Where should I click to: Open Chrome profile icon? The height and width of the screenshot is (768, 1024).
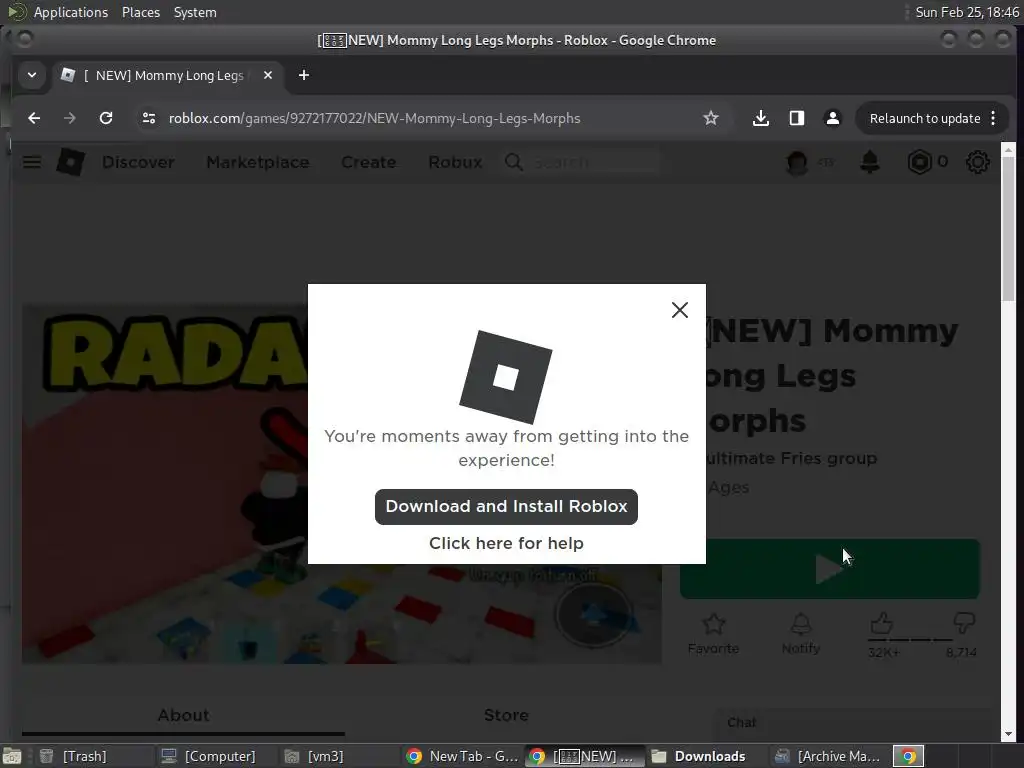(x=833, y=118)
